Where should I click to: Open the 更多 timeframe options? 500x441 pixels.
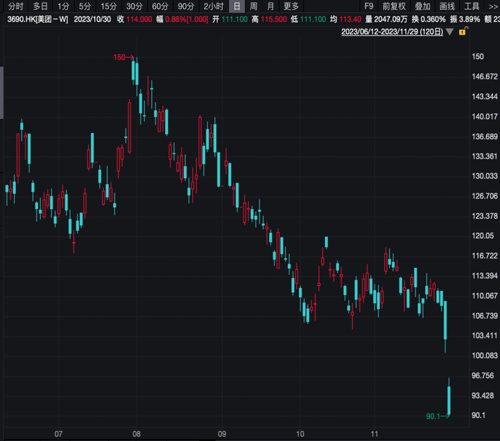click(x=291, y=6)
